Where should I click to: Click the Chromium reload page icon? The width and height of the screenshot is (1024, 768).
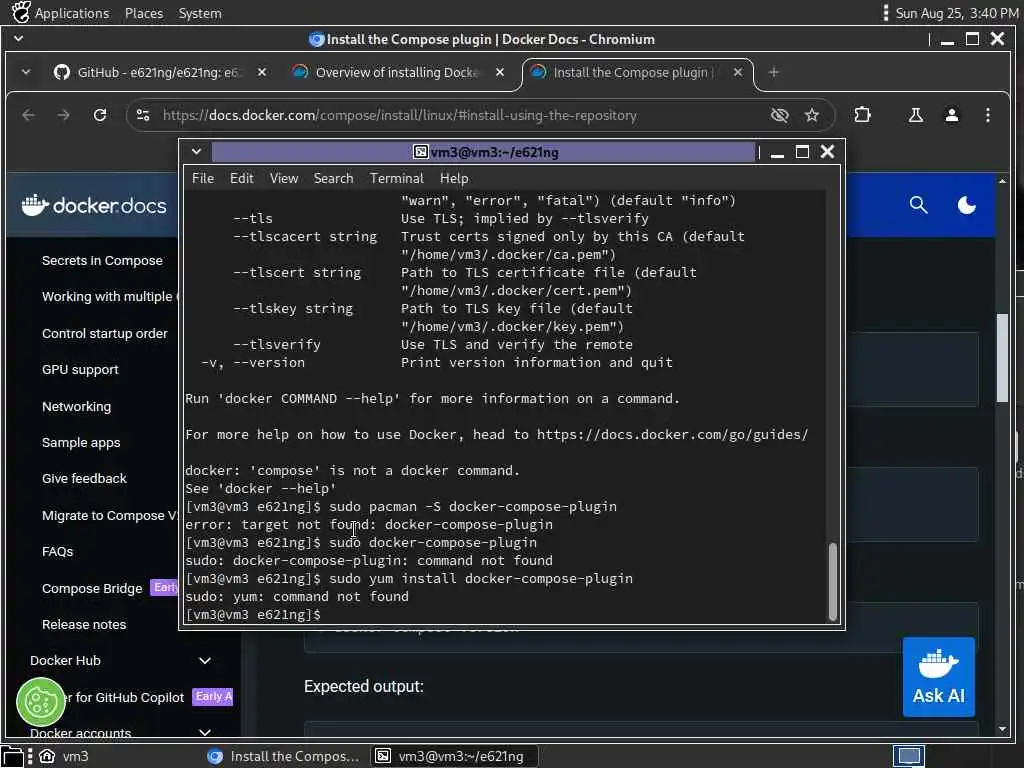click(100, 116)
